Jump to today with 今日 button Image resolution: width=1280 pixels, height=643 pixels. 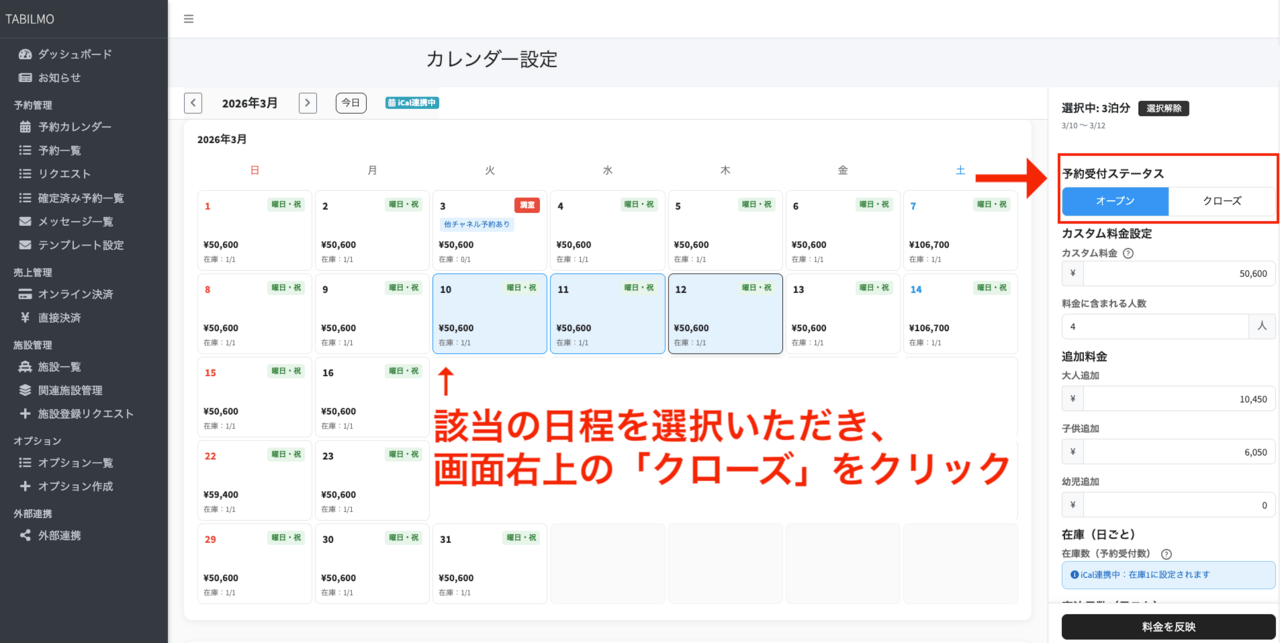(x=350, y=103)
